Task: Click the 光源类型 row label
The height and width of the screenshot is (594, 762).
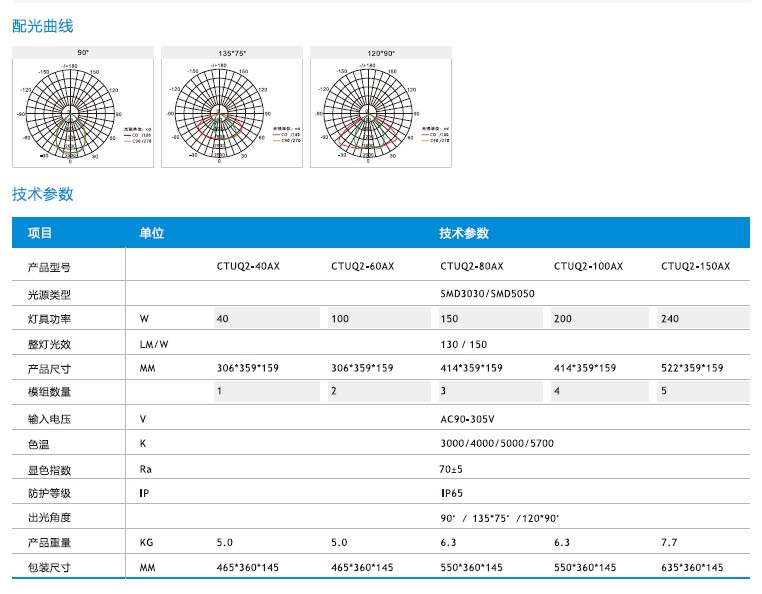Action: pos(49,295)
